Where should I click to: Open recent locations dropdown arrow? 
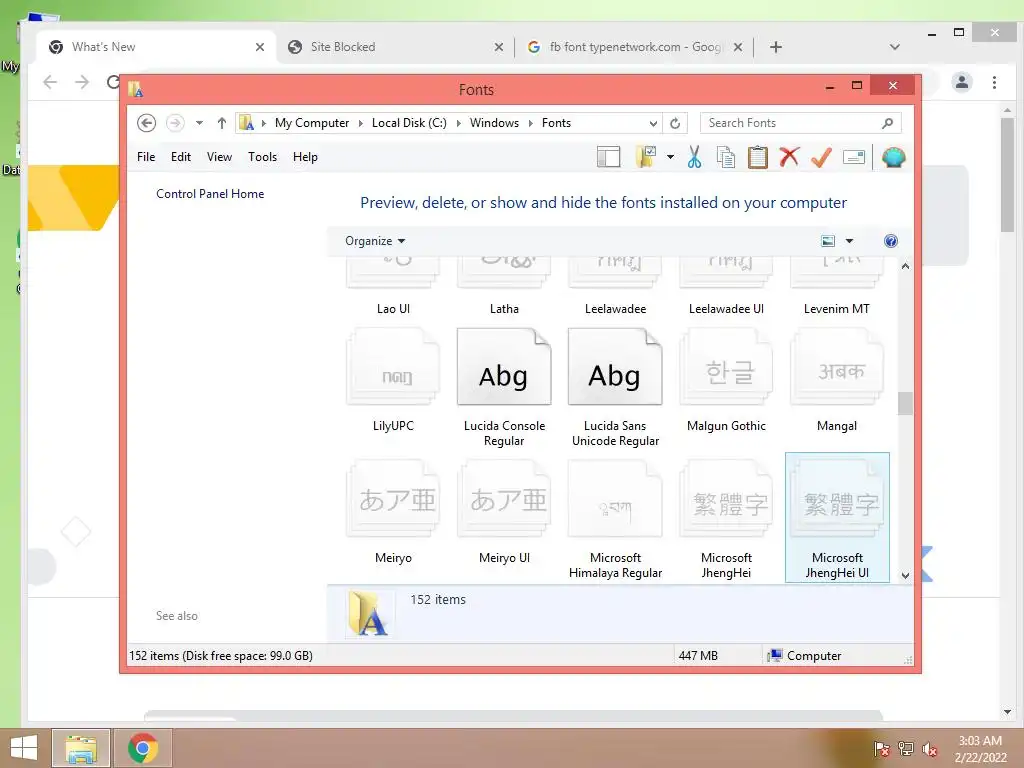coord(199,123)
